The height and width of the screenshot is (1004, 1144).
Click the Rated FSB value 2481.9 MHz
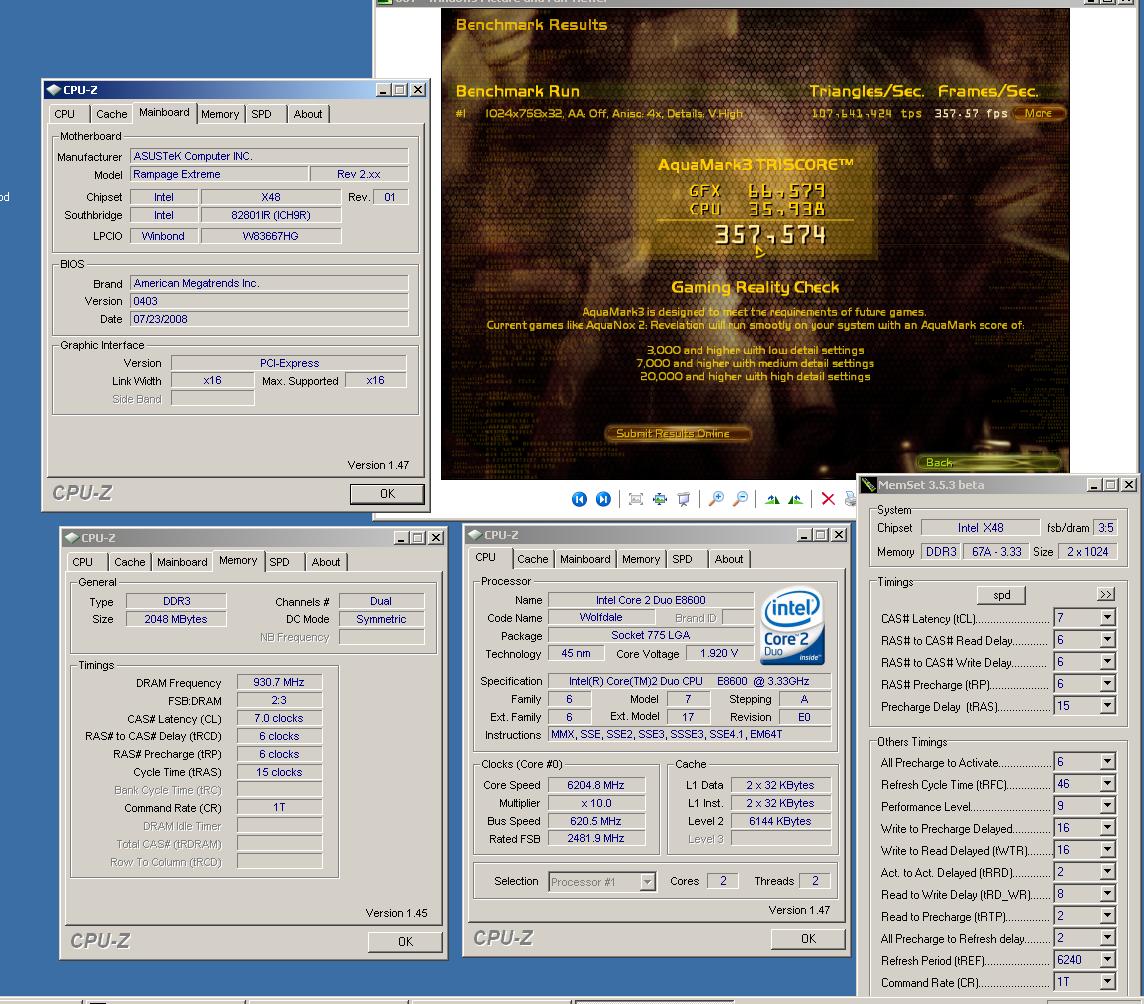[596, 838]
